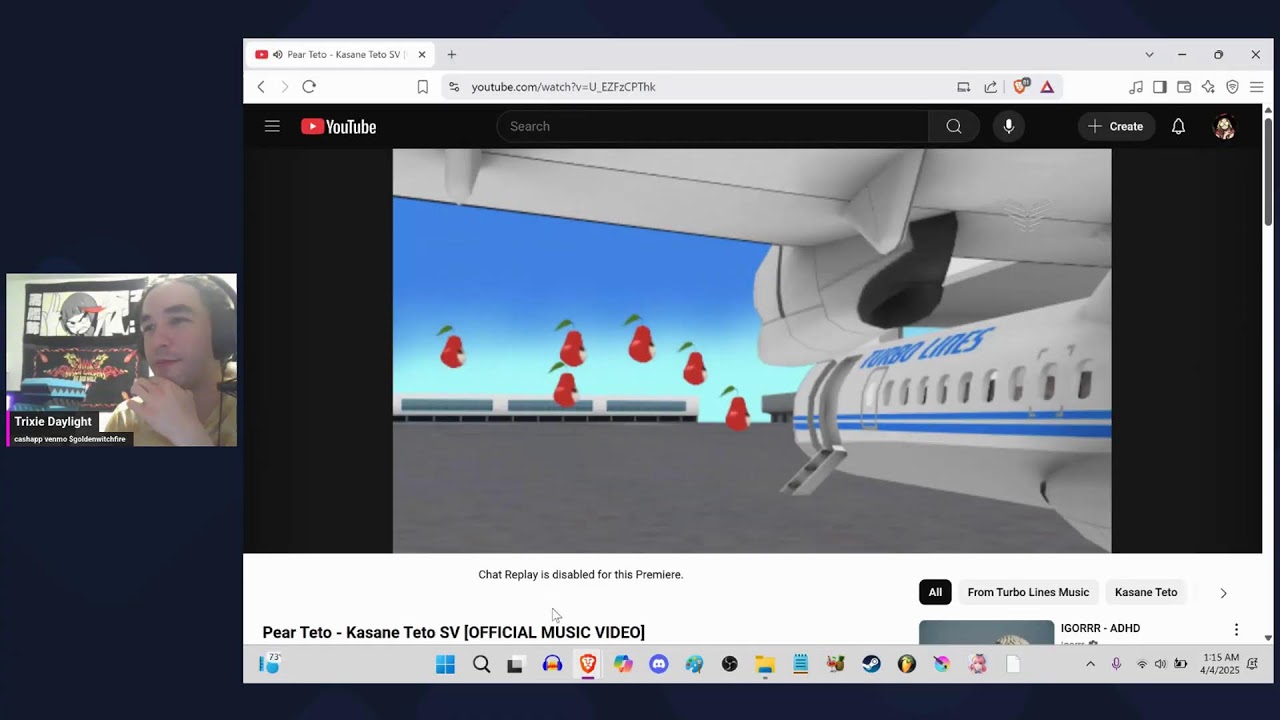
Task: Open the weather widget on taskbar
Action: 270,664
